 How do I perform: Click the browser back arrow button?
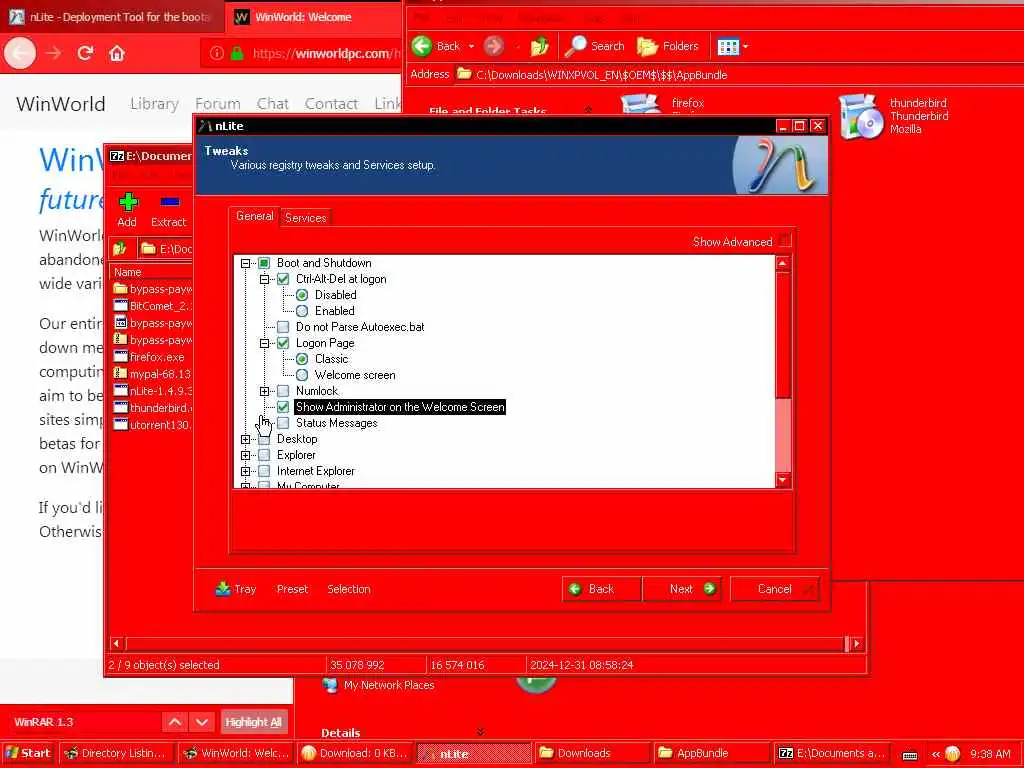20,53
